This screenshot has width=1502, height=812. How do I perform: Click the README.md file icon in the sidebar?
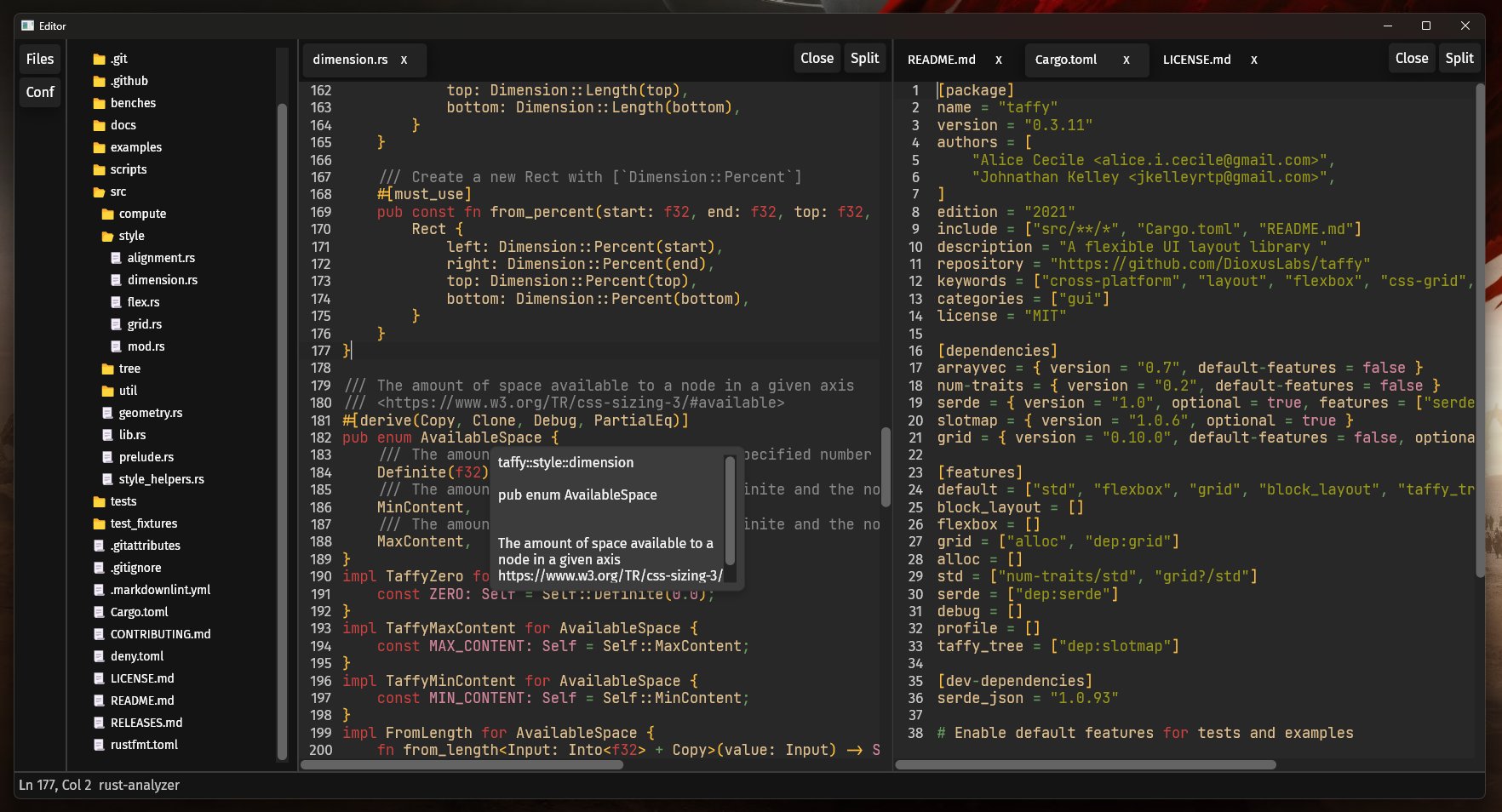tap(100, 700)
